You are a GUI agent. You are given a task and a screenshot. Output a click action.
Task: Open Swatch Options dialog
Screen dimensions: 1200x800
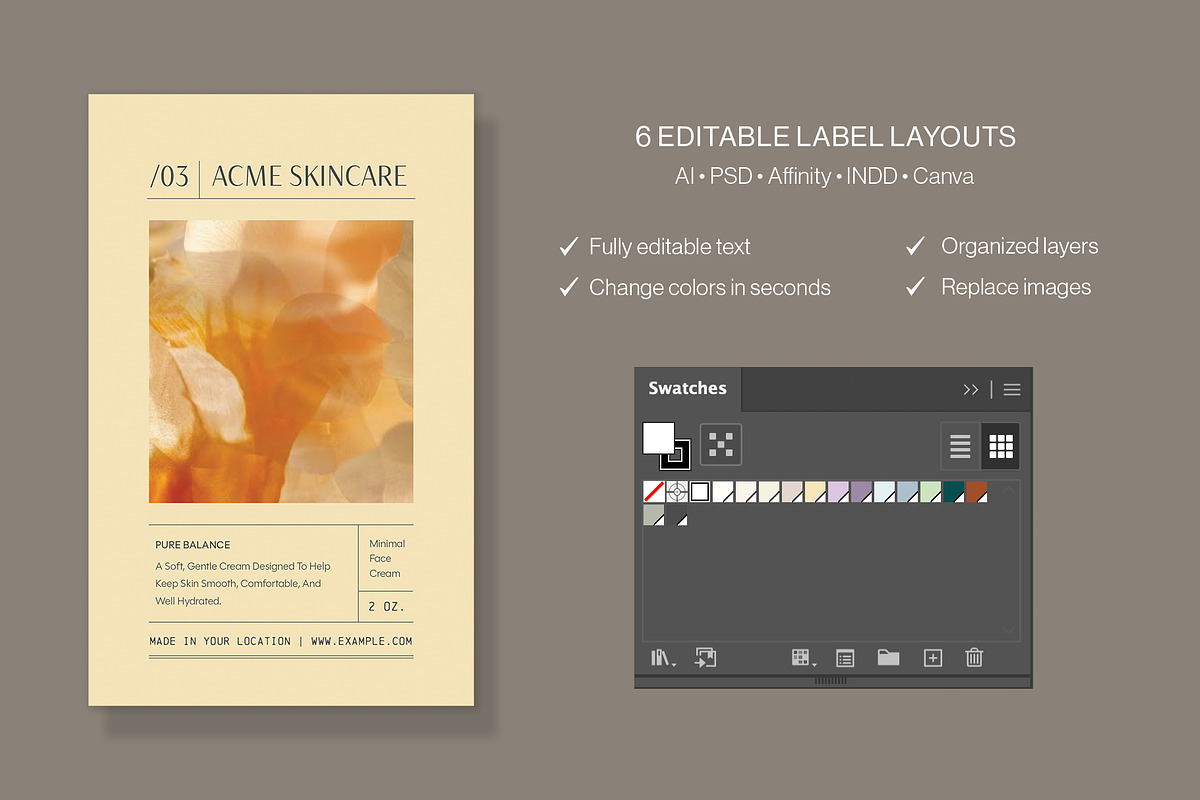[x=845, y=658]
